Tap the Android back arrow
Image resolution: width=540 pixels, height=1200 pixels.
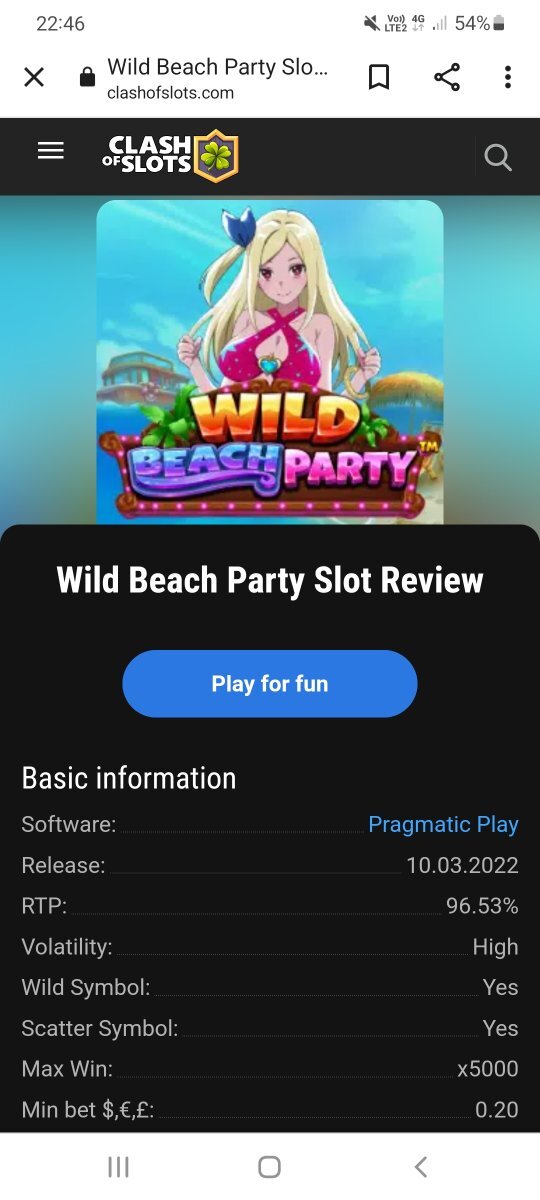(x=421, y=1167)
